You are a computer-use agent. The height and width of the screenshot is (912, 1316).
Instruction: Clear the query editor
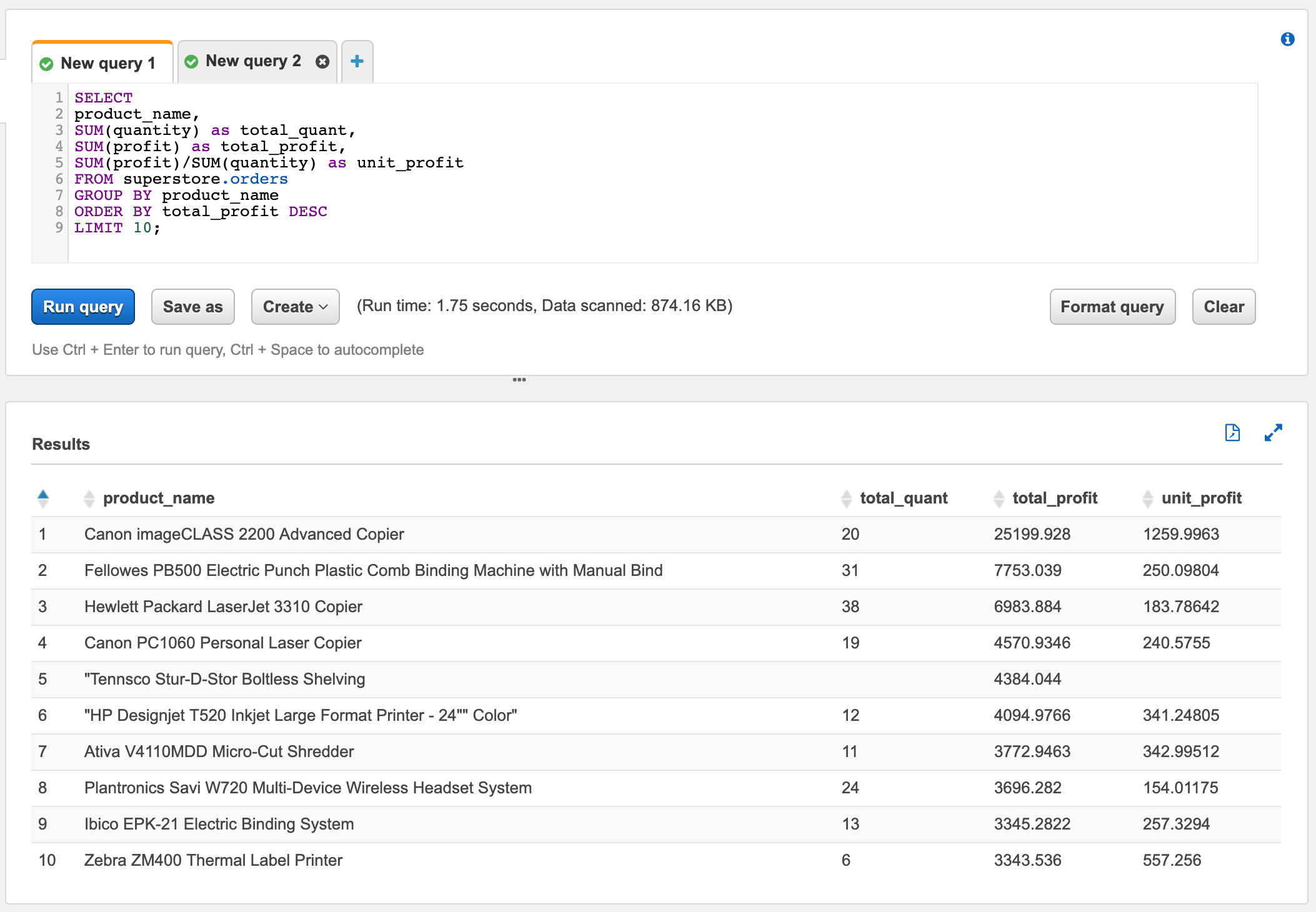pyautogui.click(x=1222, y=307)
